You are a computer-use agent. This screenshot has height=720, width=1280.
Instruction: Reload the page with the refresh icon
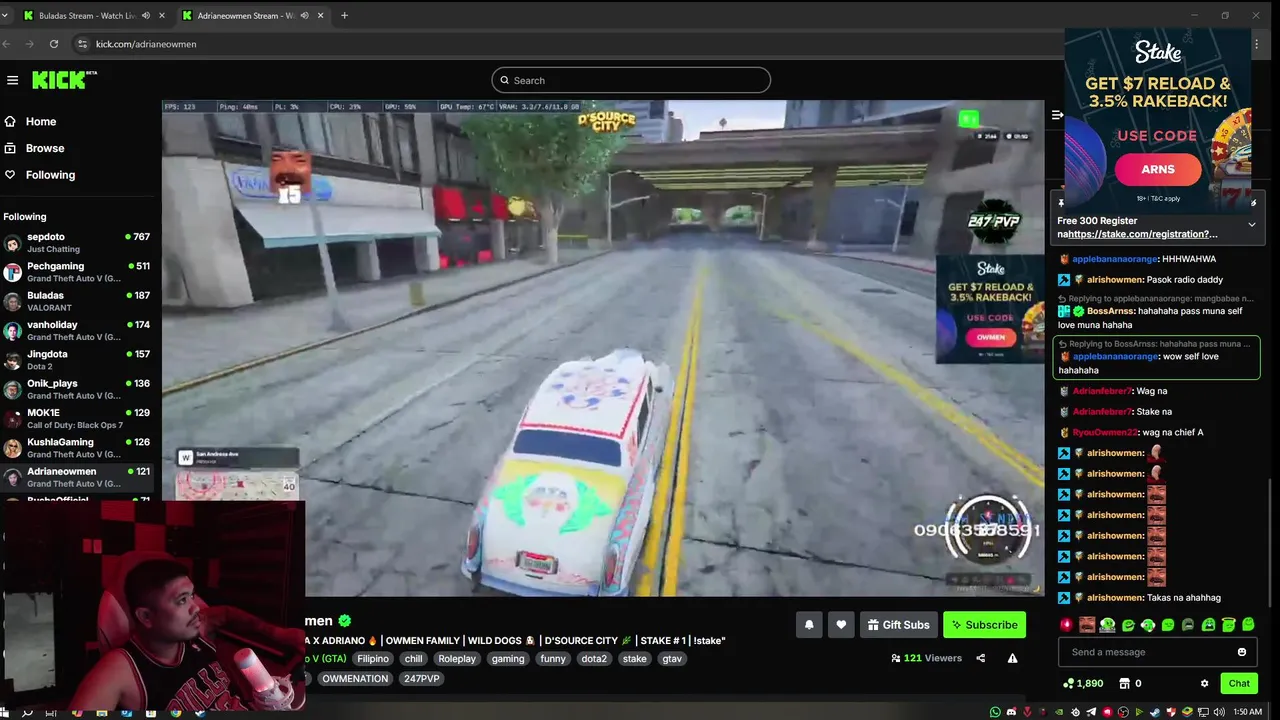coord(54,44)
